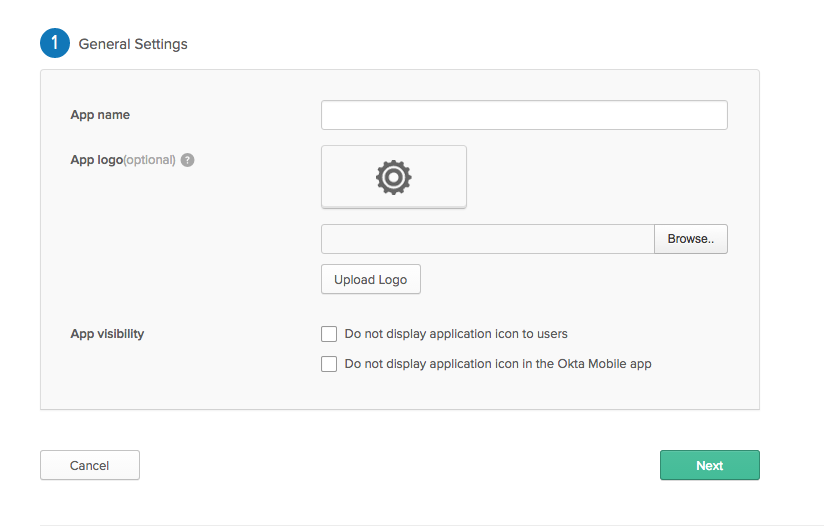Click the 'Do not display application icon to users' label text
The image size is (824, 526).
(456, 334)
